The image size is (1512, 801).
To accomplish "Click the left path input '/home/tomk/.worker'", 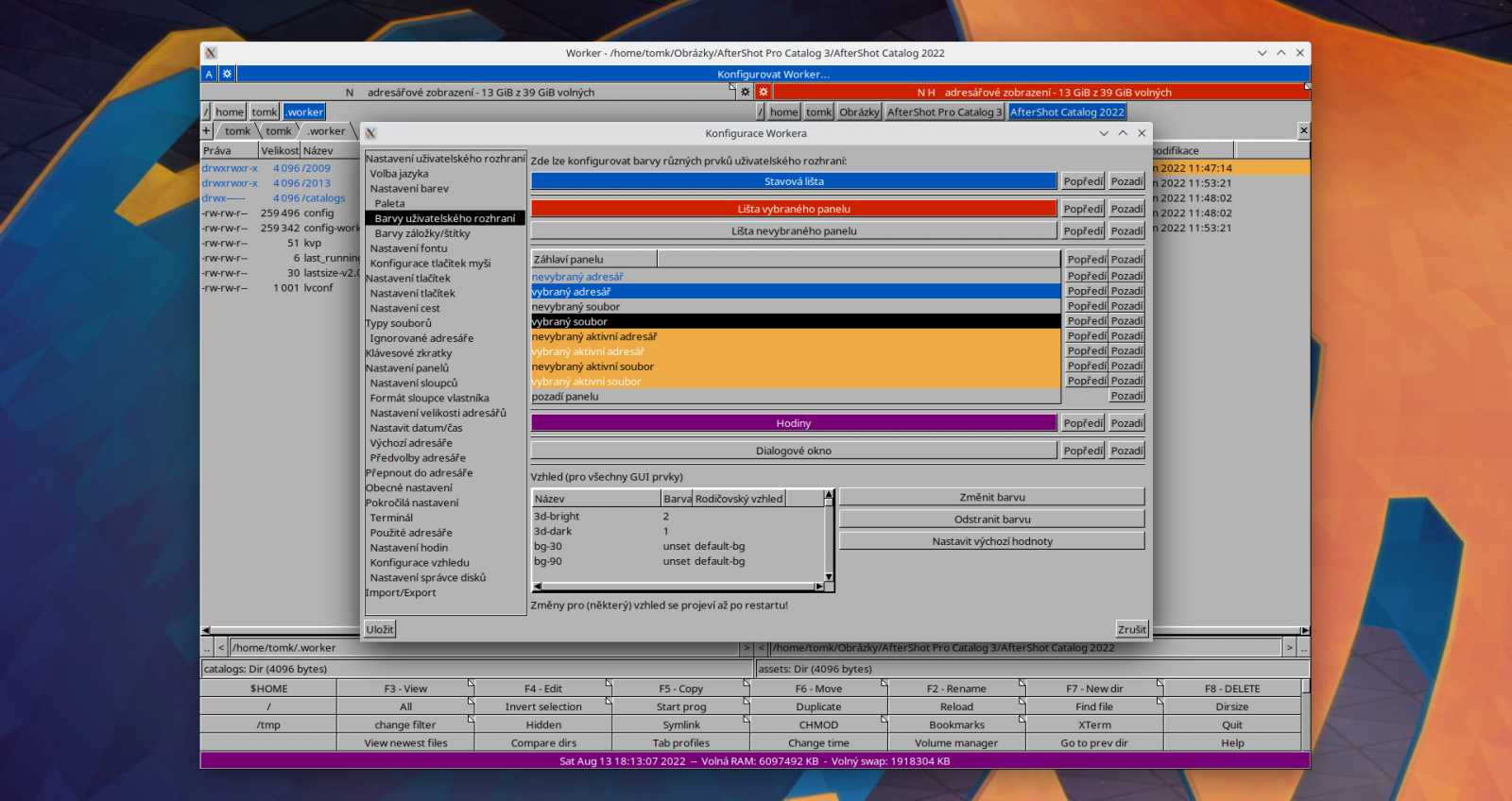I will tap(485, 648).
